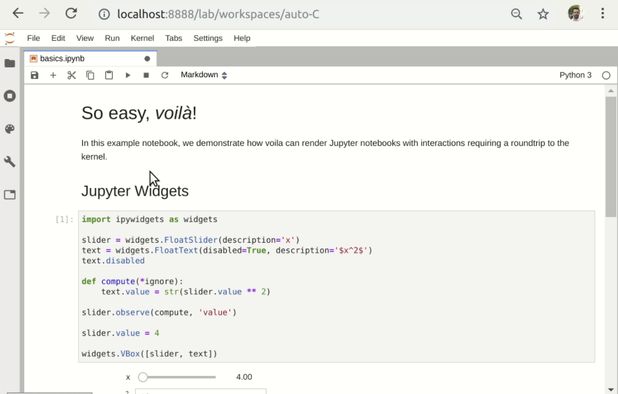Click the x slider handle
This screenshot has width=618, height=394.
click(143, 377)
